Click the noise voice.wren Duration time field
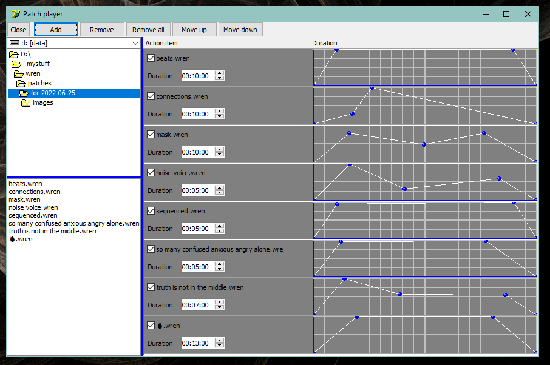550x365 pixels. pos(198,190)
